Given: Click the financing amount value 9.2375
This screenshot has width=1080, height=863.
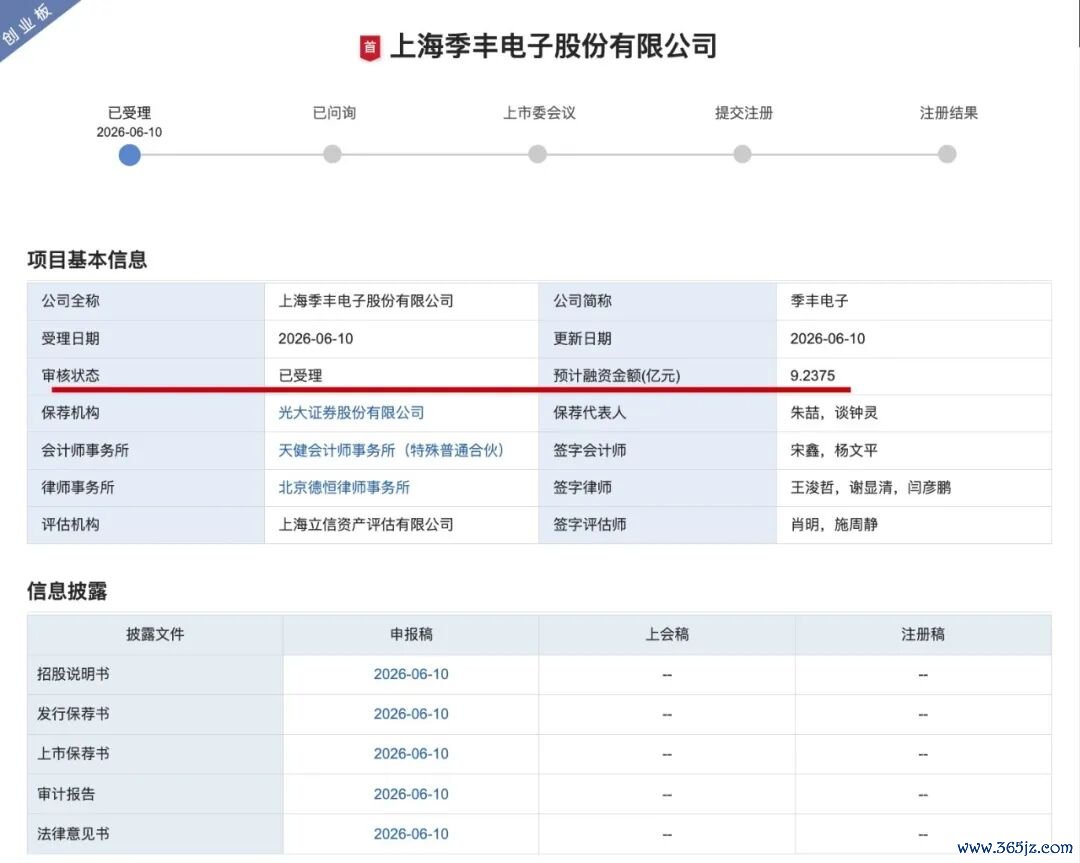Looking at the screenshot, I should tap(813, 376).
